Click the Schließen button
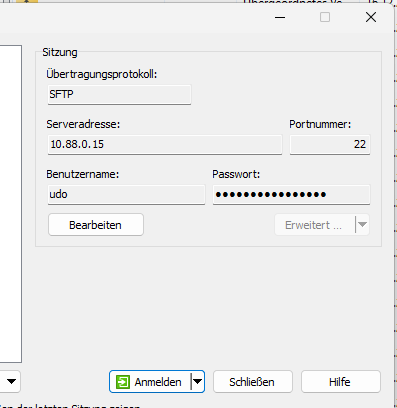The width and height of the screenshot is (397, 408). (253, 382)
